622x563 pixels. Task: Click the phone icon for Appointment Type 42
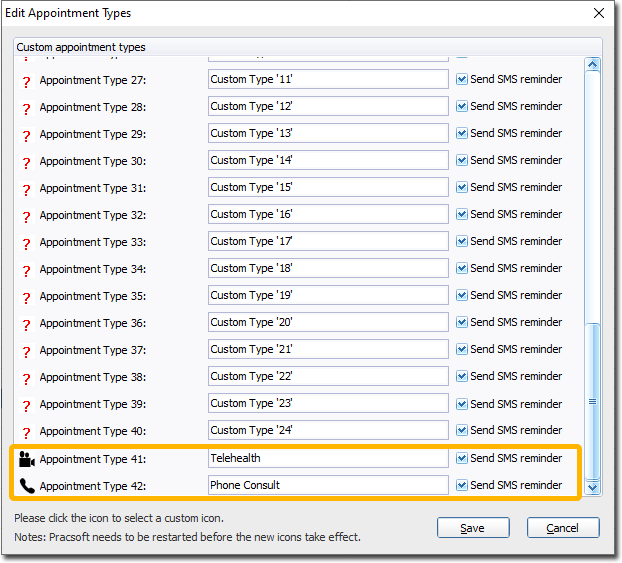(26, 486)
